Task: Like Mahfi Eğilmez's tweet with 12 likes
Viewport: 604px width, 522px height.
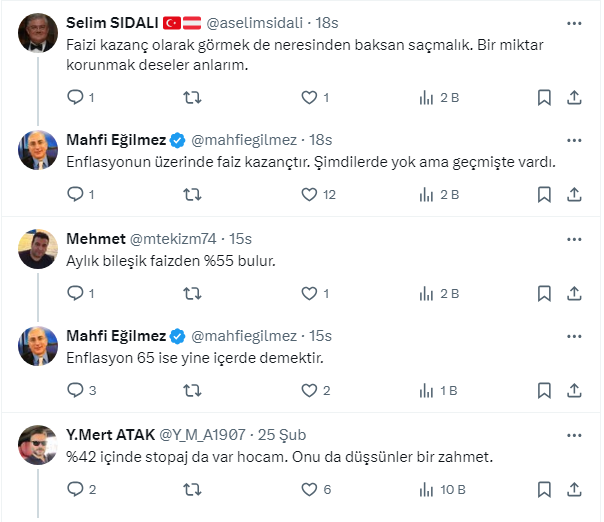Action: click(x=310, y=195)
